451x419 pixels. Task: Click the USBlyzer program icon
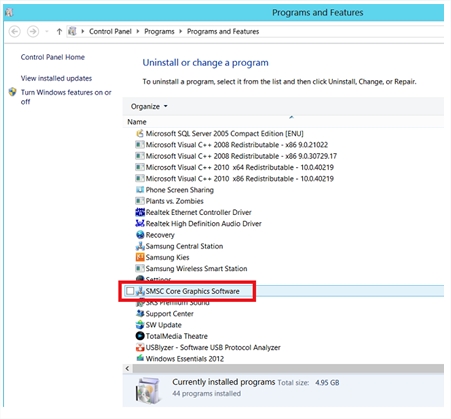click(140, 347)
